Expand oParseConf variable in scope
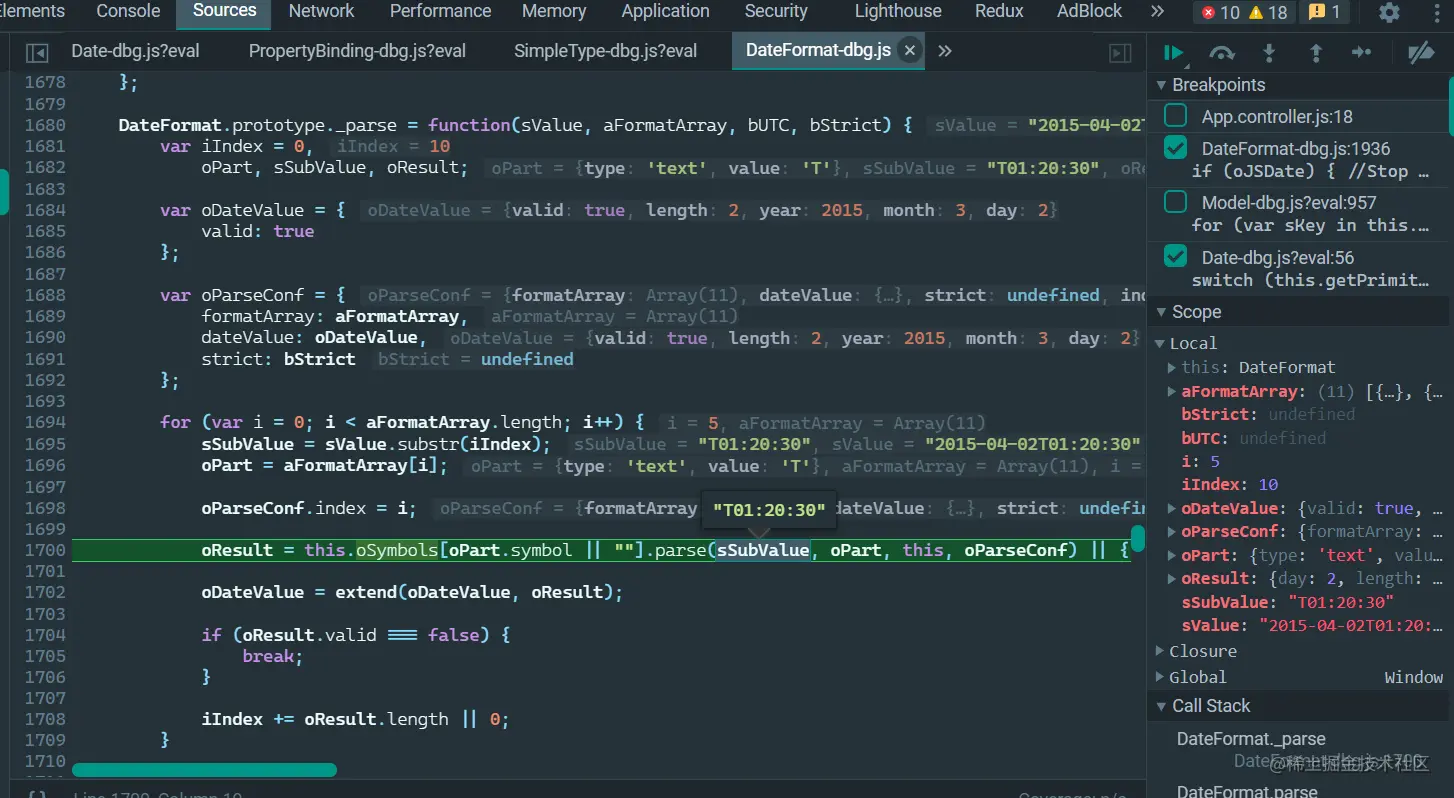The width and height of the screenshot is (1454, 798). pyautogui.click(x=1172, y=531)
